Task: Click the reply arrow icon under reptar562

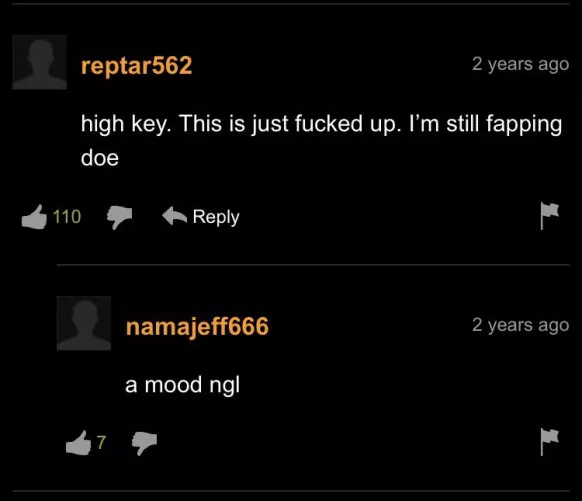Action: [x=174, y=216]
